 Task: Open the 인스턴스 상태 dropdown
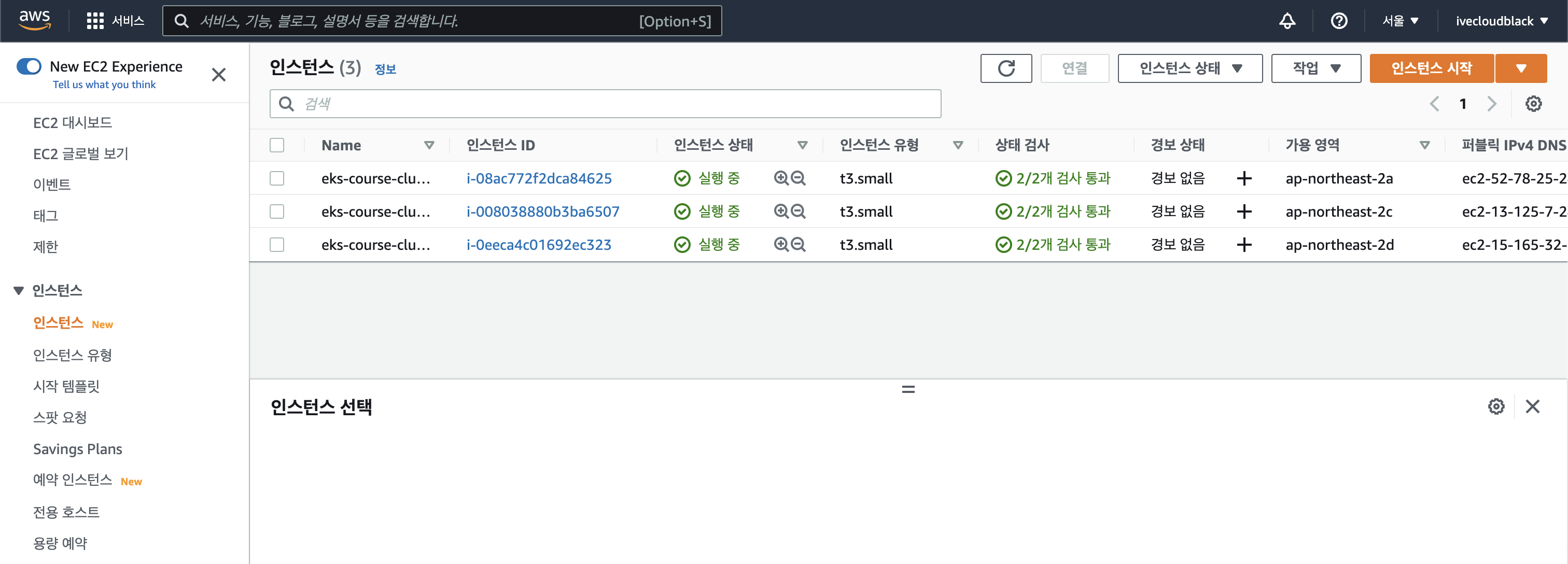click(1189, 68)
